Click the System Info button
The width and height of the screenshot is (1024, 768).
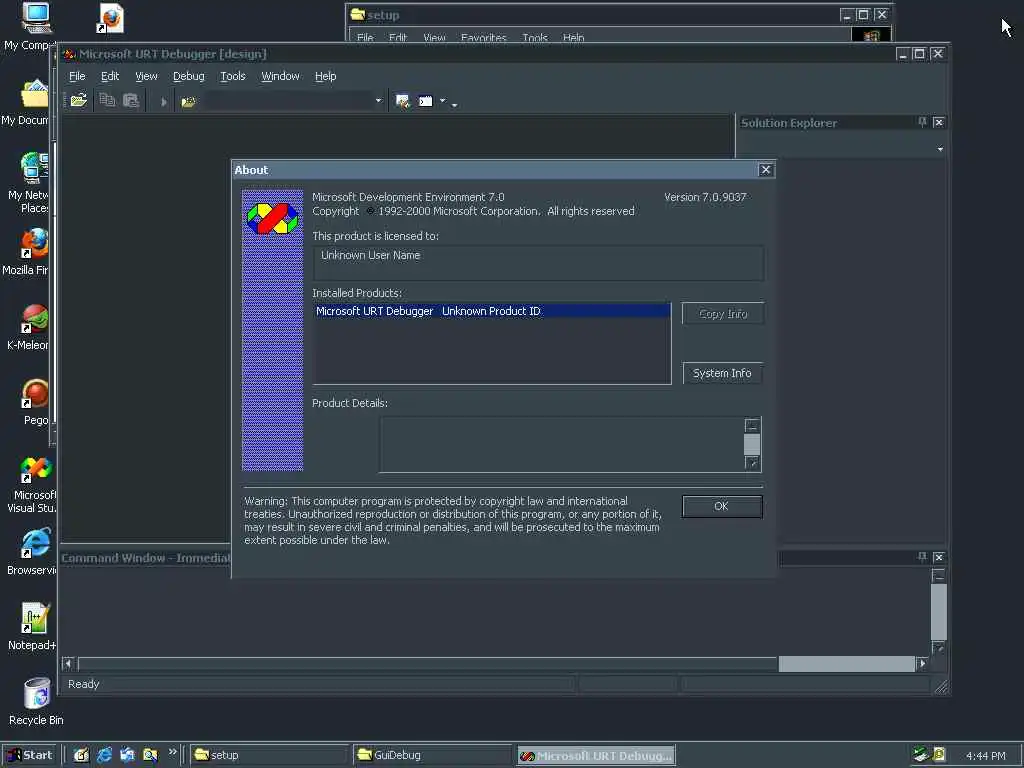coord(722,373)
